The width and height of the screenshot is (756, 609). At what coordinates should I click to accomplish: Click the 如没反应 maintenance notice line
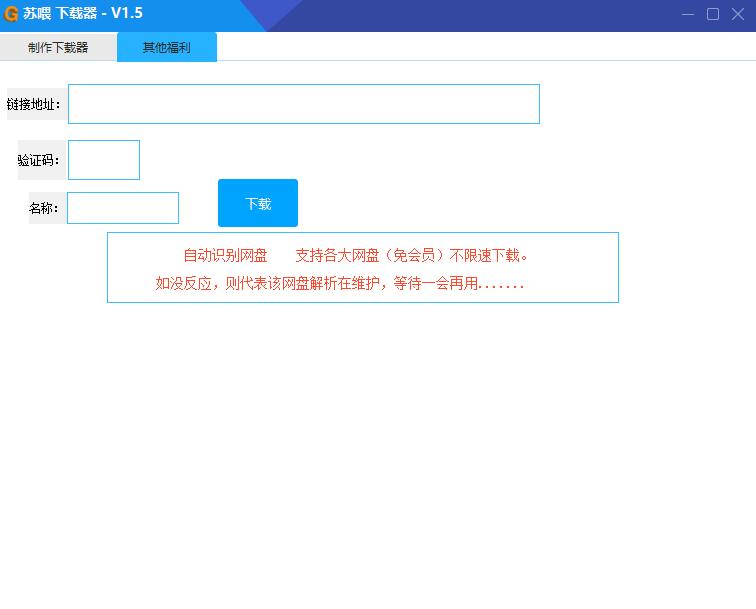[x=339, y=283]
